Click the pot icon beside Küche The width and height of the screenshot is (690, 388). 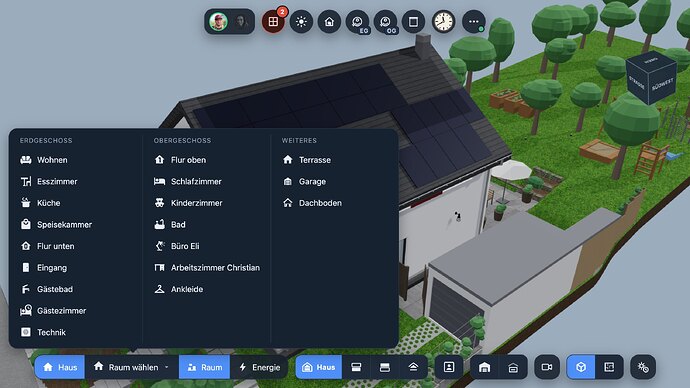pyautogui.click(x=26, y=203)
